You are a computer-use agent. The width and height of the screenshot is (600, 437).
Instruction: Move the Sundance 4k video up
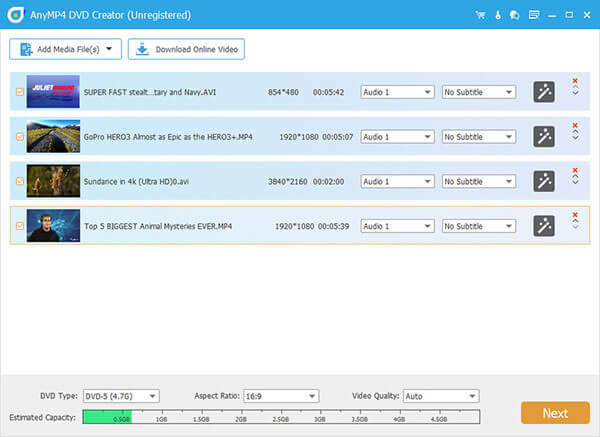coord(575,177)
